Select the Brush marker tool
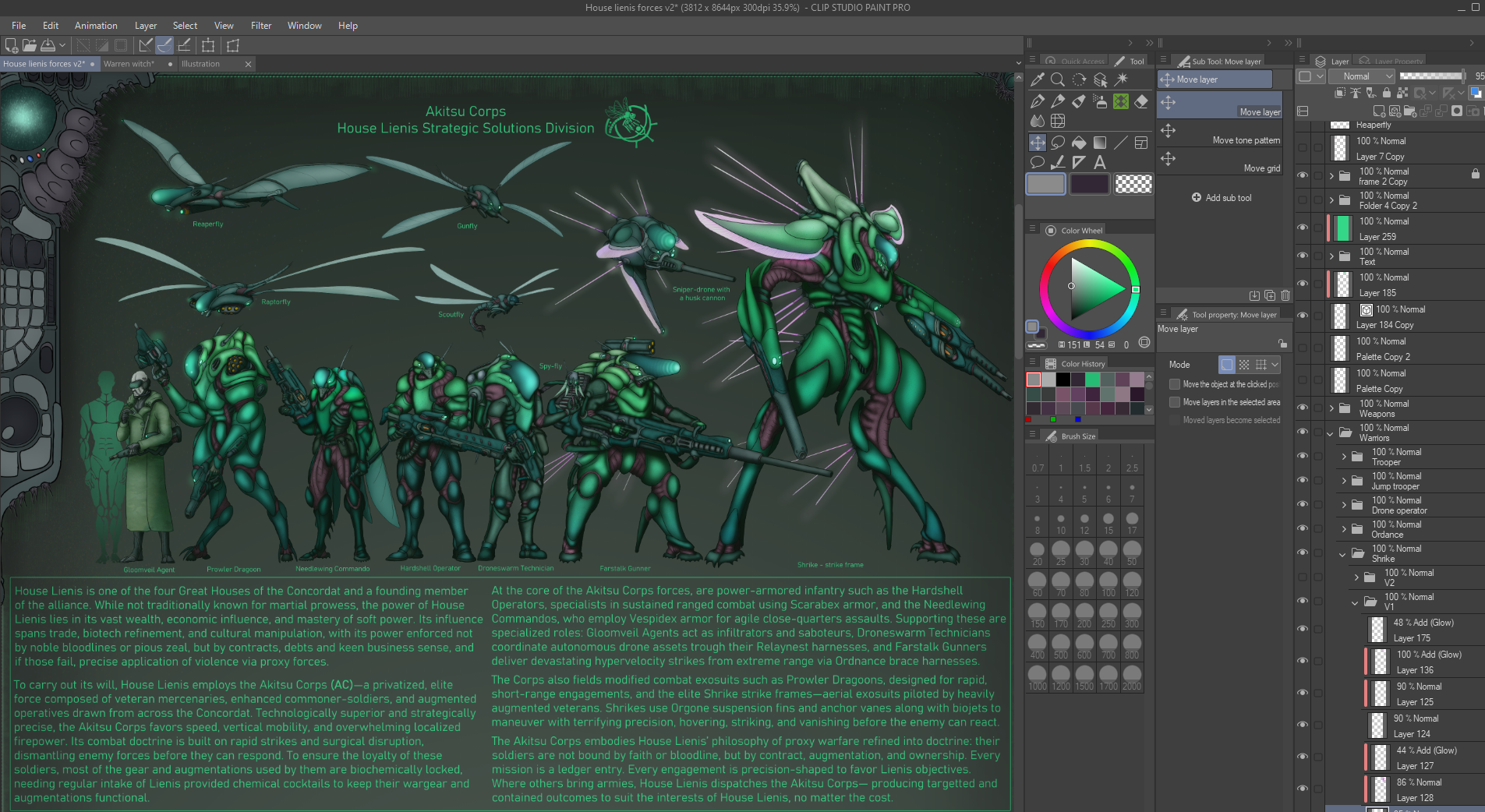Screen dimensions: 1485x812 coord(1079,101)
